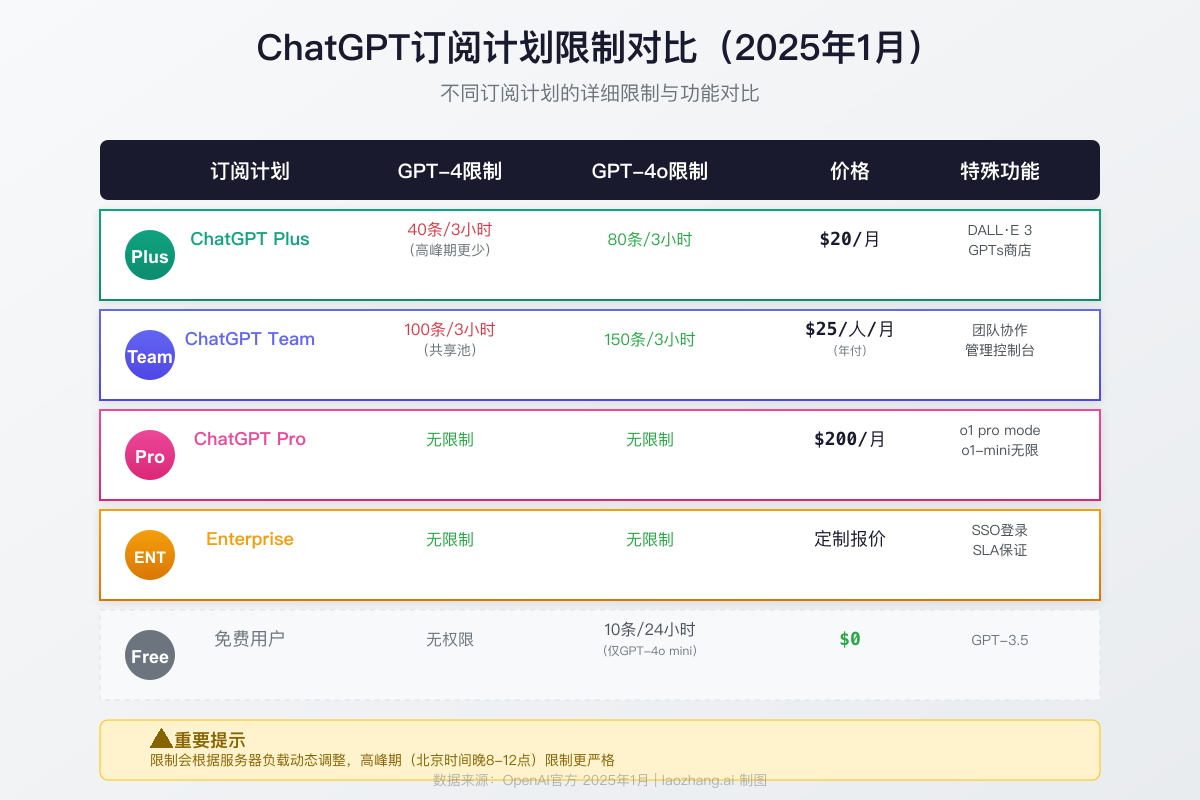The height and width of the screenshot is (800, 1200).
Task: Click the 定制报价 price text
Action: 850,539
